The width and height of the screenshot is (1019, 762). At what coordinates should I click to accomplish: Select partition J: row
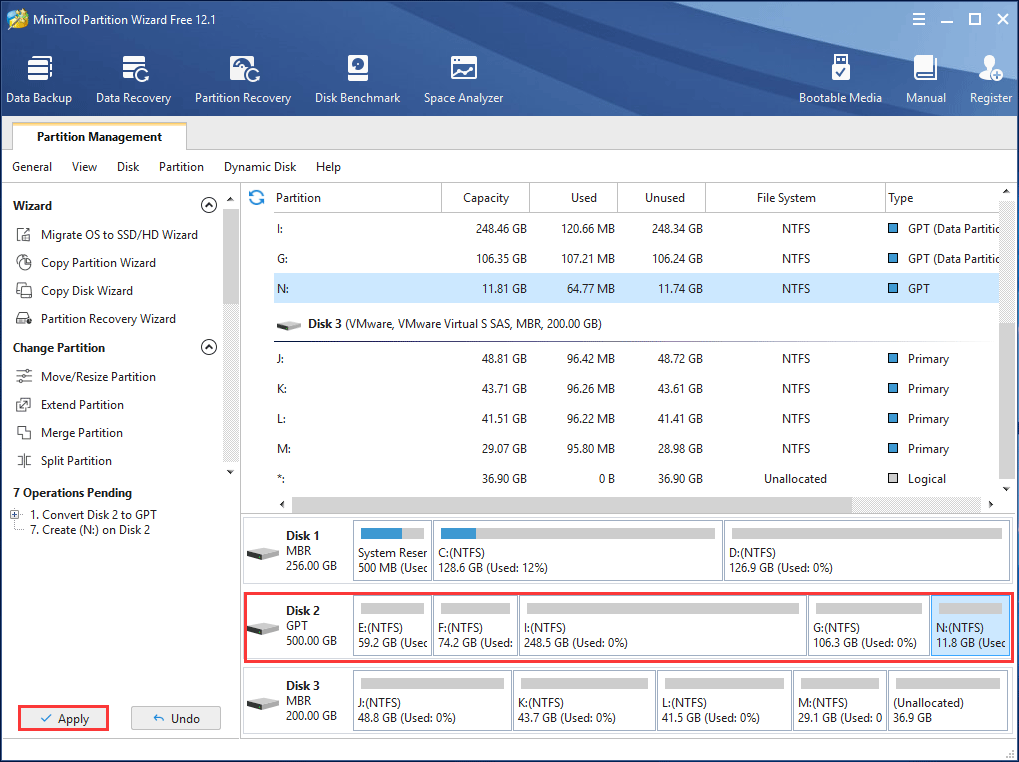click(636, 359)
